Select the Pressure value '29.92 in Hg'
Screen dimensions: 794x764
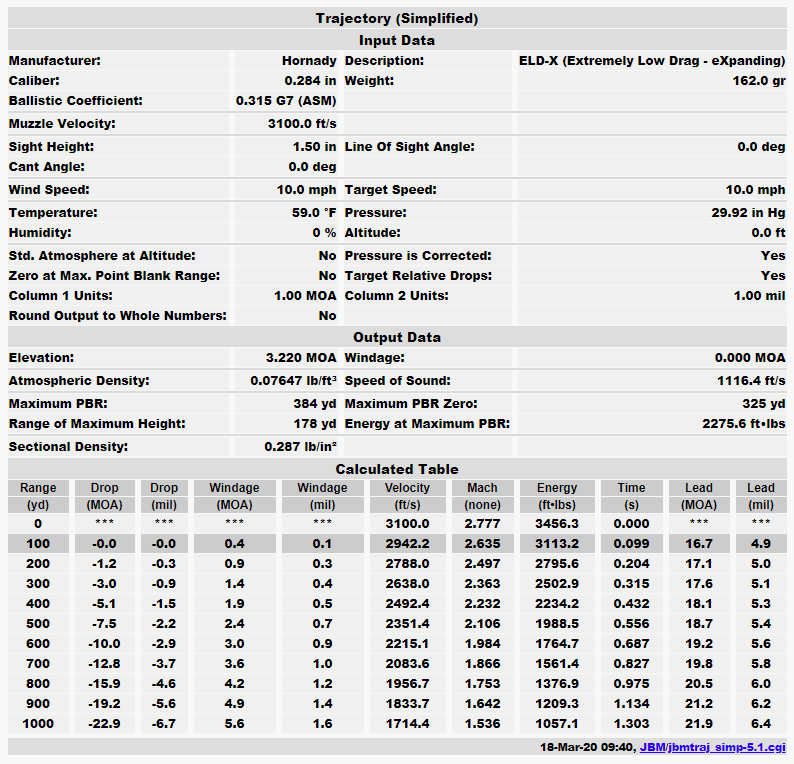pos(748,213)
